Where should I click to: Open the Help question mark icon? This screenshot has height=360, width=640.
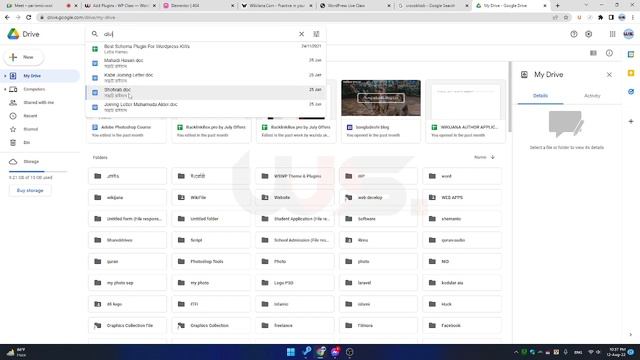(x=574, y=34)
